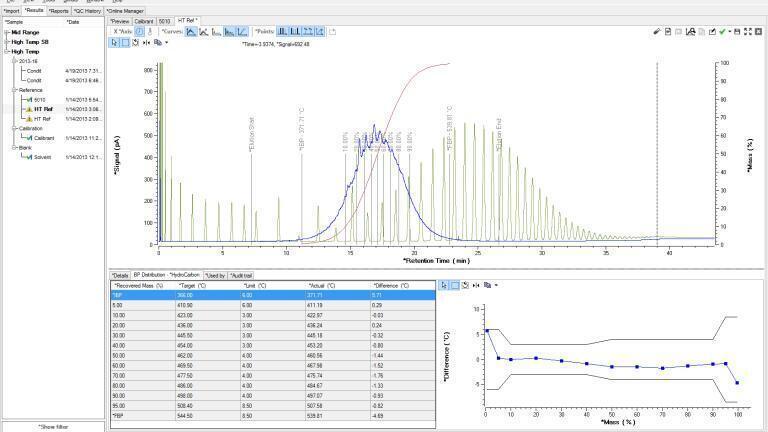Image resolution: width=768 pixels, height=432 pixels.
Task: Open the Online Manager tab
Action: [x=125, y=11]
